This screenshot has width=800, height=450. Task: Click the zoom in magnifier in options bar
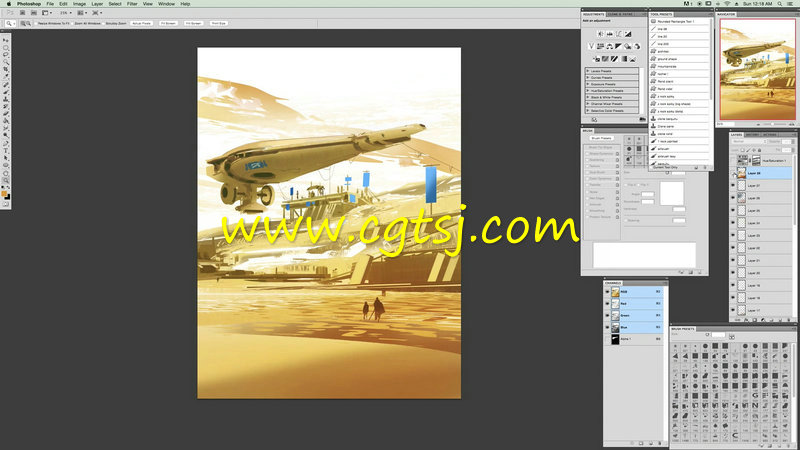[x=23, y=23]
